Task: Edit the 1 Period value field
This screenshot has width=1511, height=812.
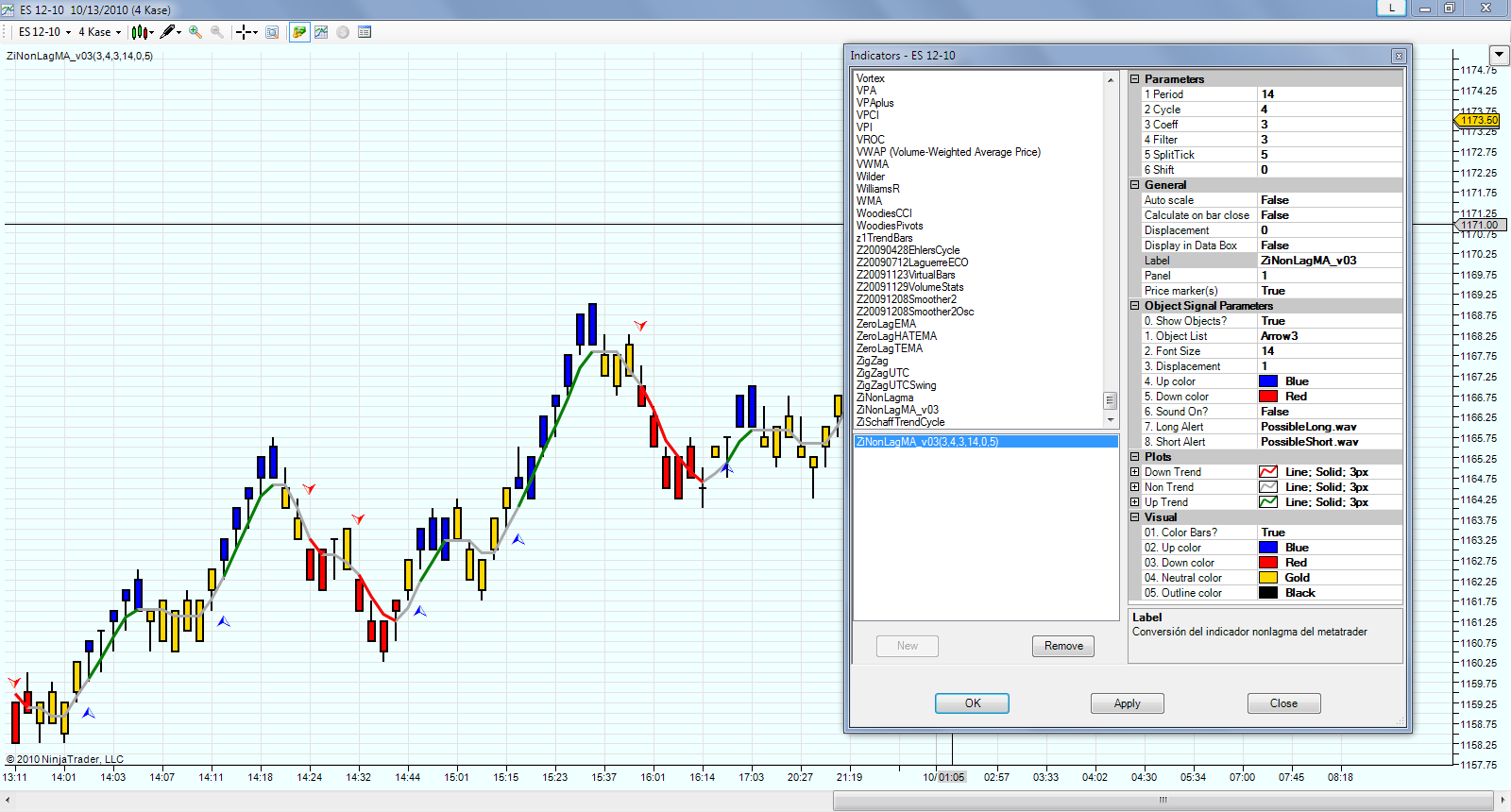Action: pyautogui.click(x=1330, y=94)
